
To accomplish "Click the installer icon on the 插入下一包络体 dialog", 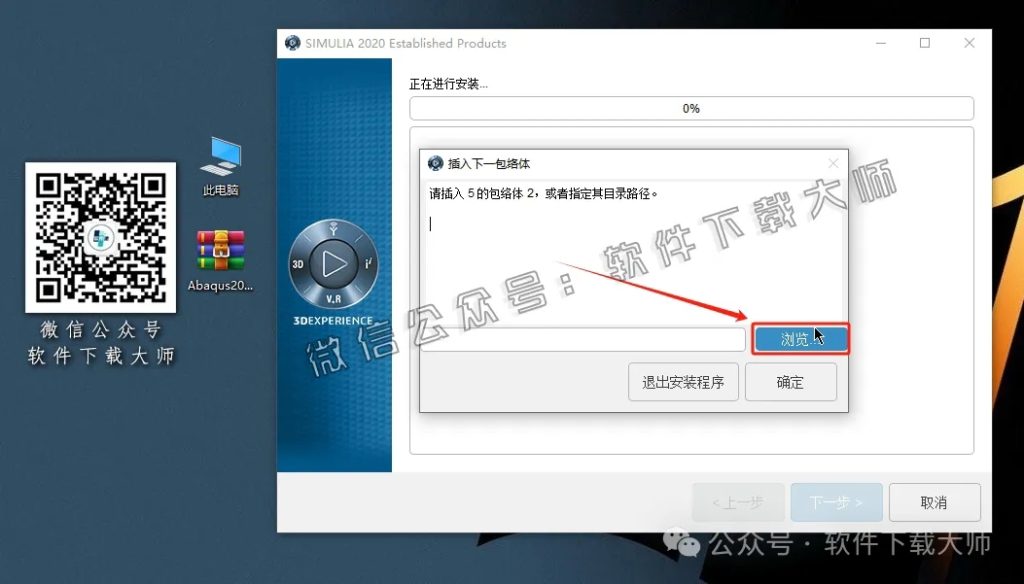I will tap(434, 162).
